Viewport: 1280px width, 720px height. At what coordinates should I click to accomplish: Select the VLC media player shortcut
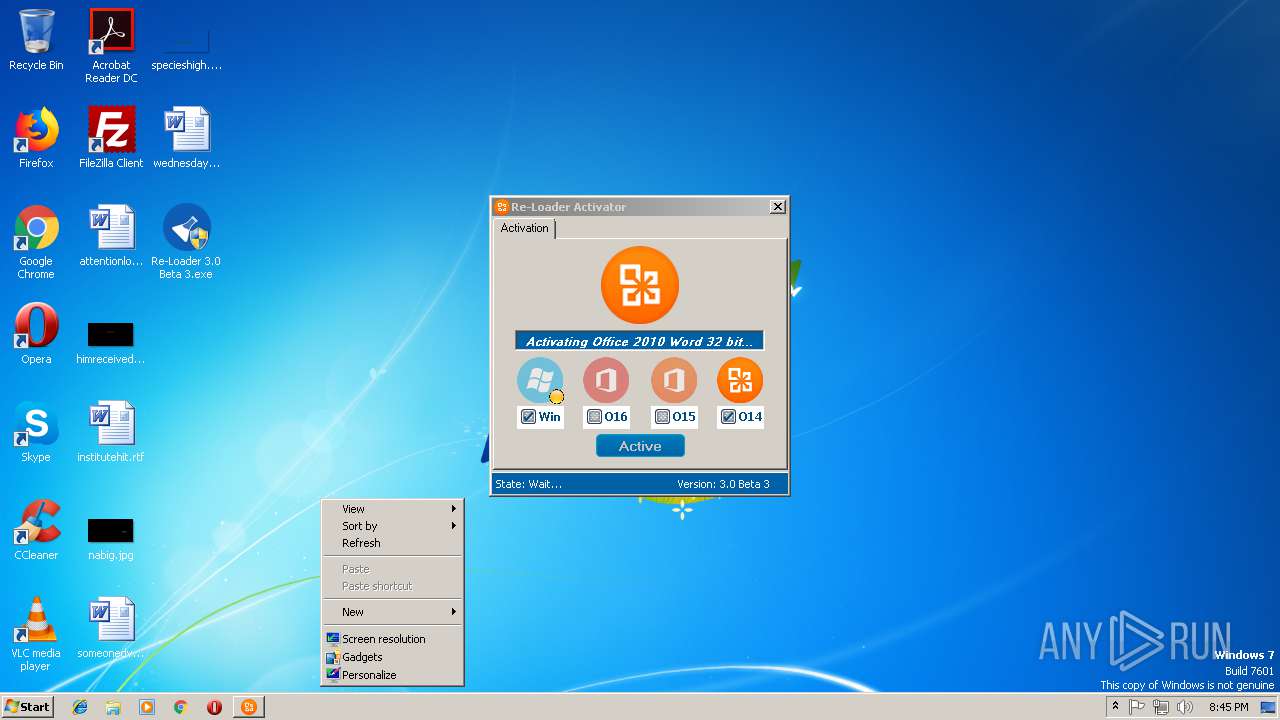(x=36, y=634)
